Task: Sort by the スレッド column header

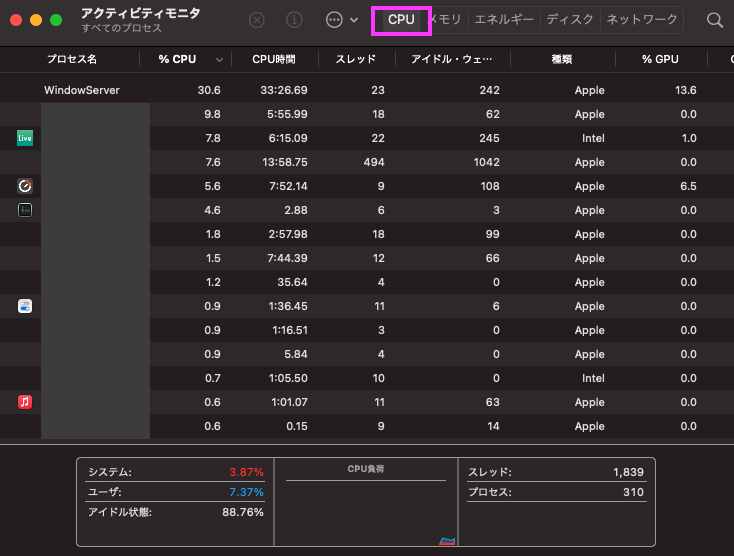Action: (356, 59)
